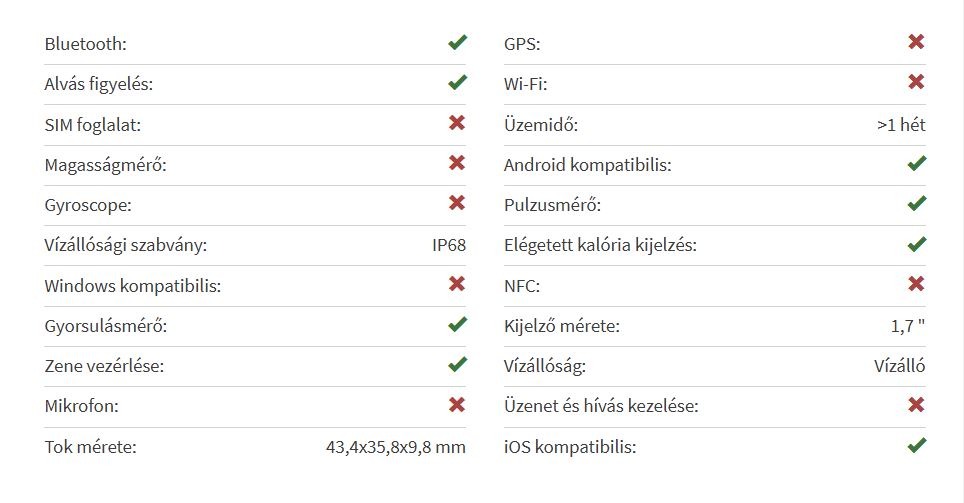Click the red X next to Magasságmérő

coord(457,163)
